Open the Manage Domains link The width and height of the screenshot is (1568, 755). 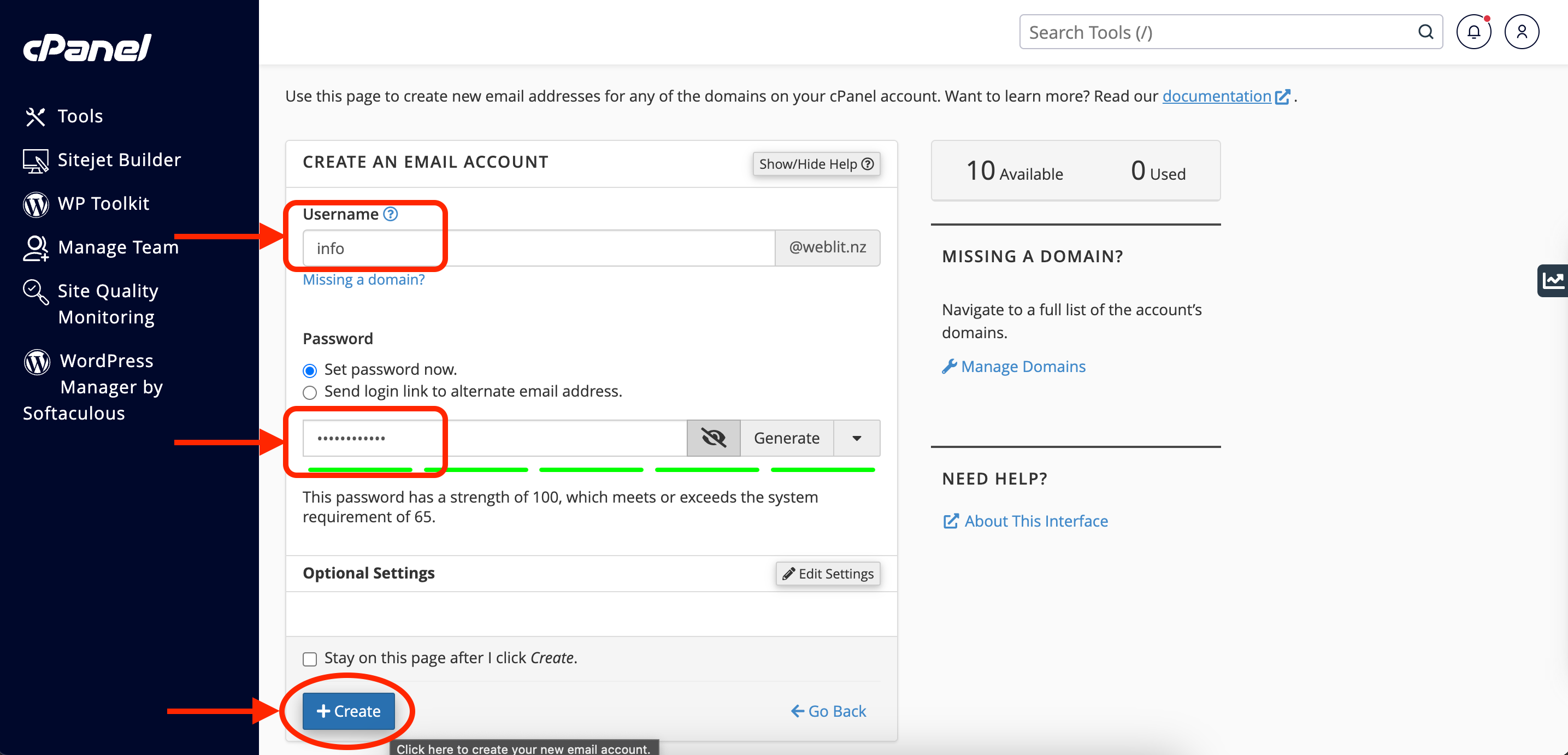click(x=1014, y=367)
